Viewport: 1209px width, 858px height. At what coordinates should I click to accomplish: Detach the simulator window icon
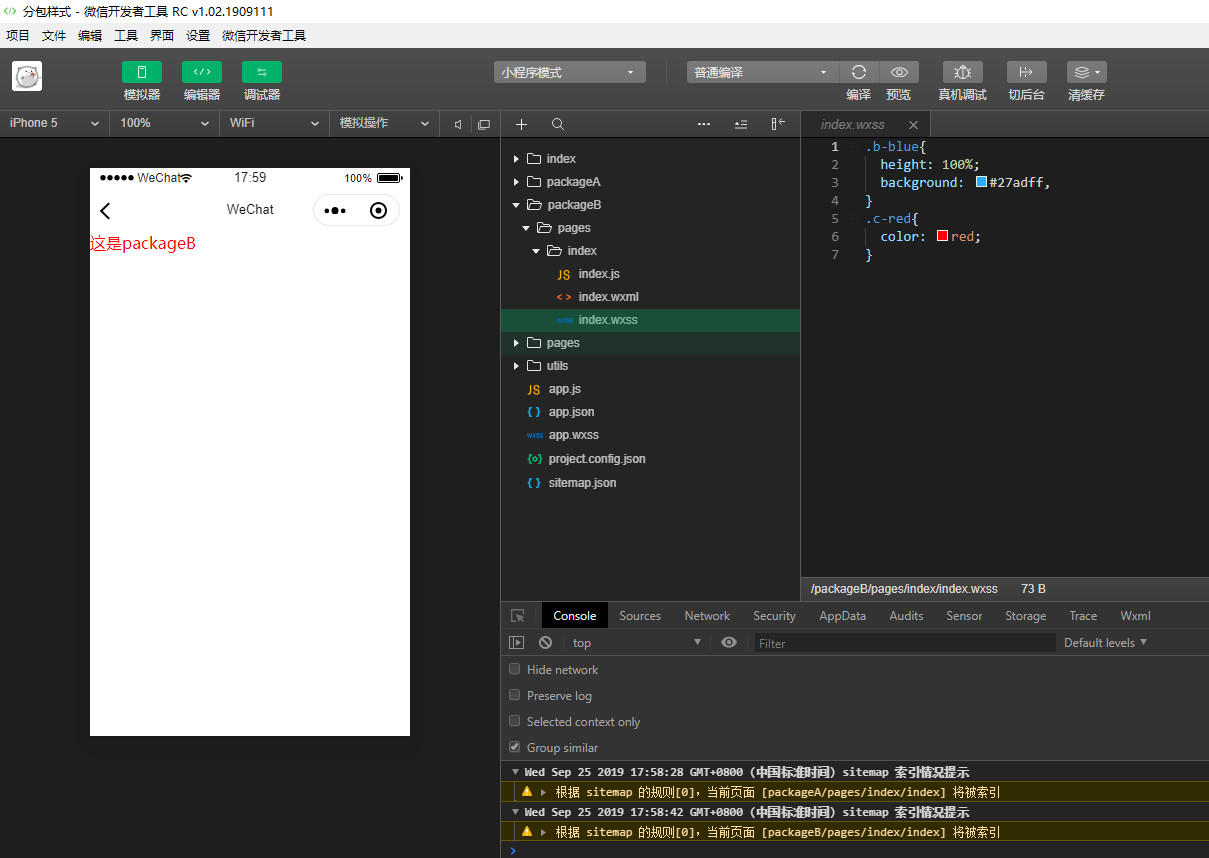484,124
